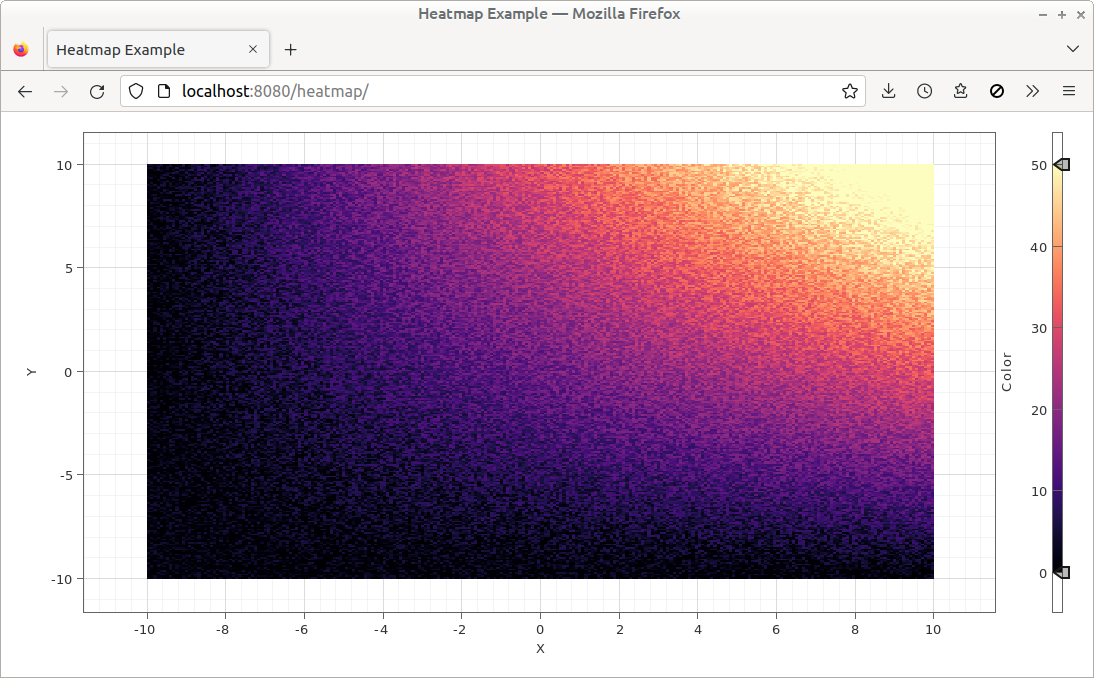Click the forward navigation arrow

61,91
